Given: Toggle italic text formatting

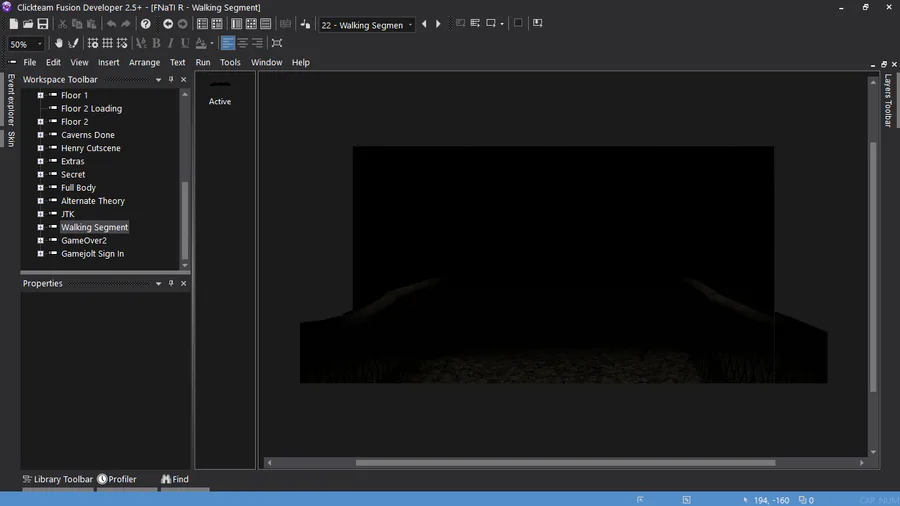Looking at the screenshot, I should point(170,43).
